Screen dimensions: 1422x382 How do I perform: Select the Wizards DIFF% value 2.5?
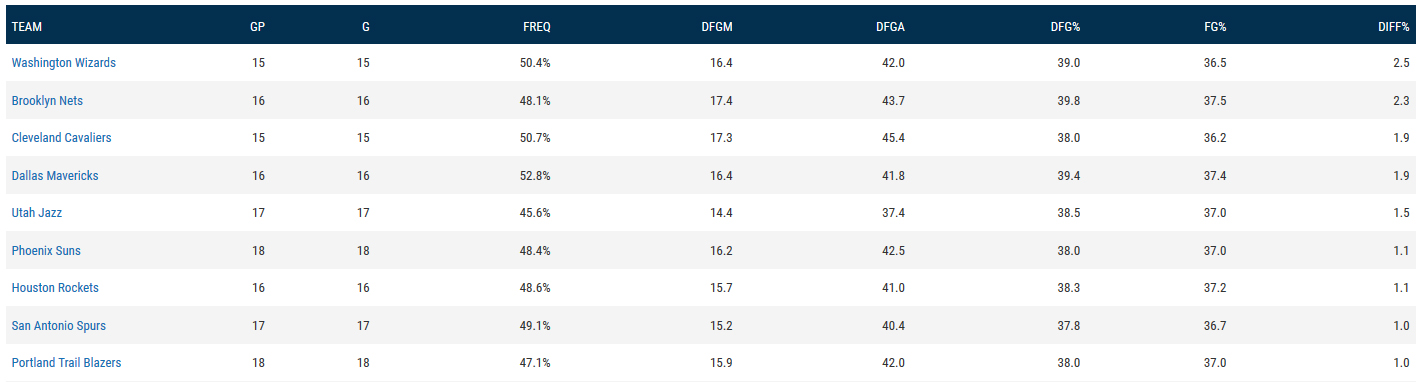pos(1400,63)
